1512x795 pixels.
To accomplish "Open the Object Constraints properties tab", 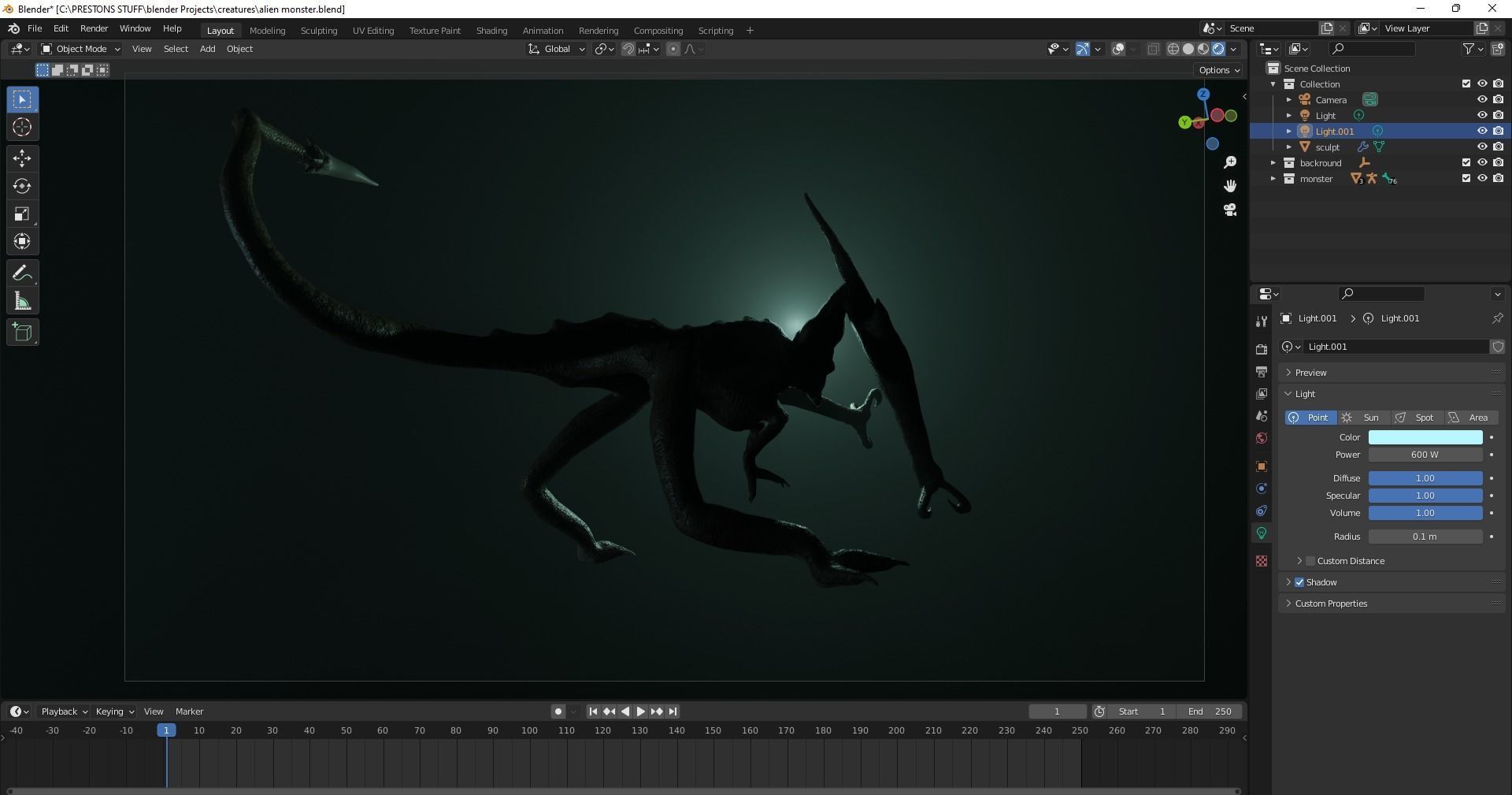I will click(x=1262, y=511).
